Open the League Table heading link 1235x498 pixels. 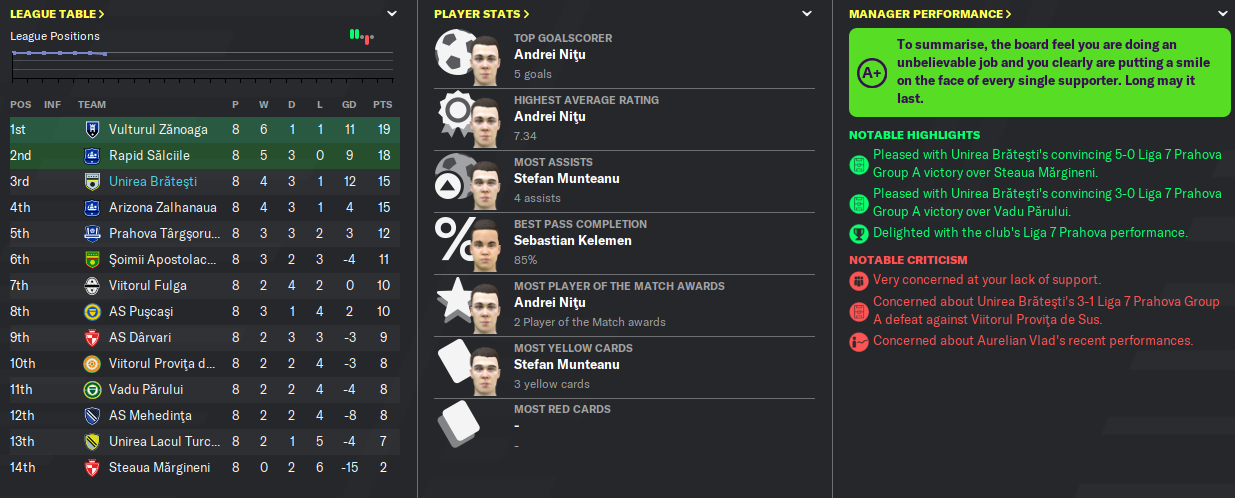(x=57, y=14)
